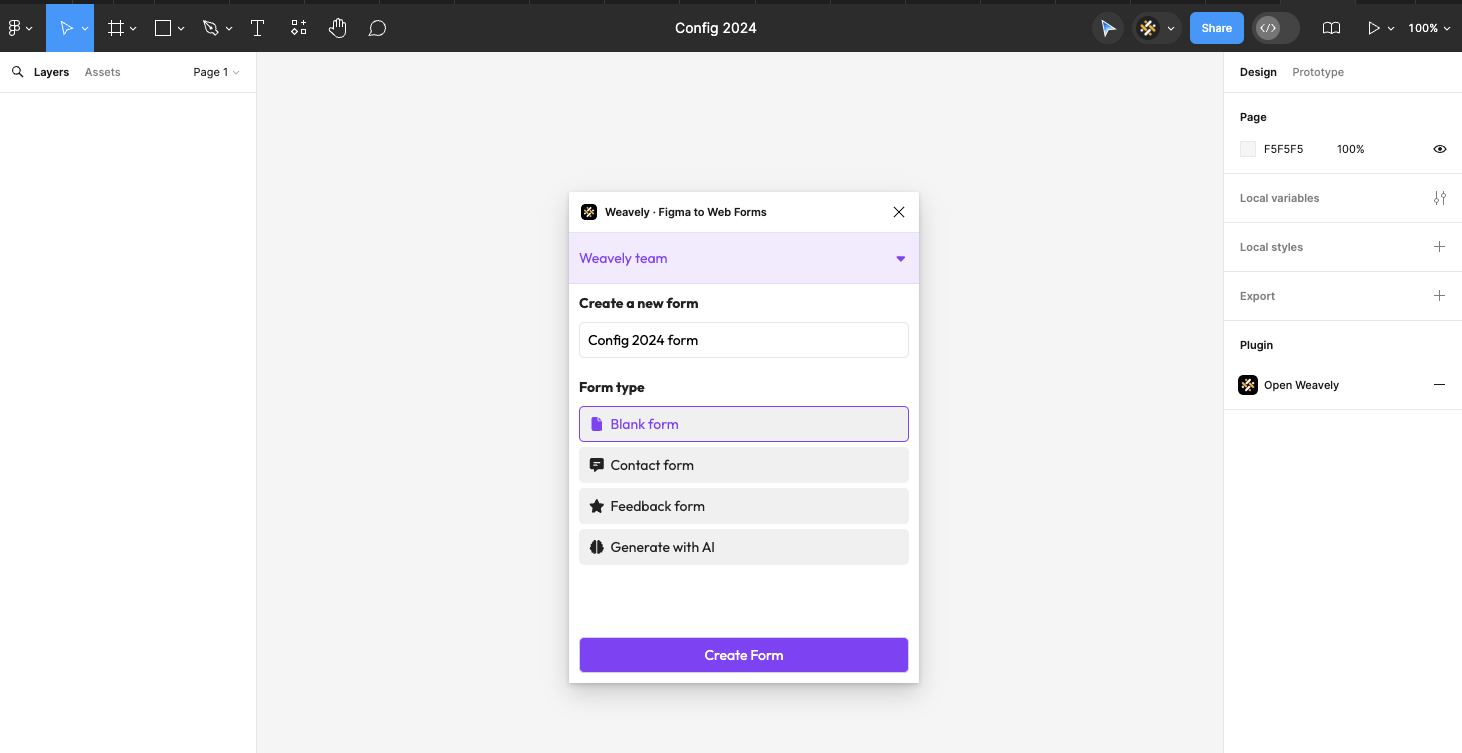
Task: Open the Figma main menu icon
Action: tap(15, 28)
